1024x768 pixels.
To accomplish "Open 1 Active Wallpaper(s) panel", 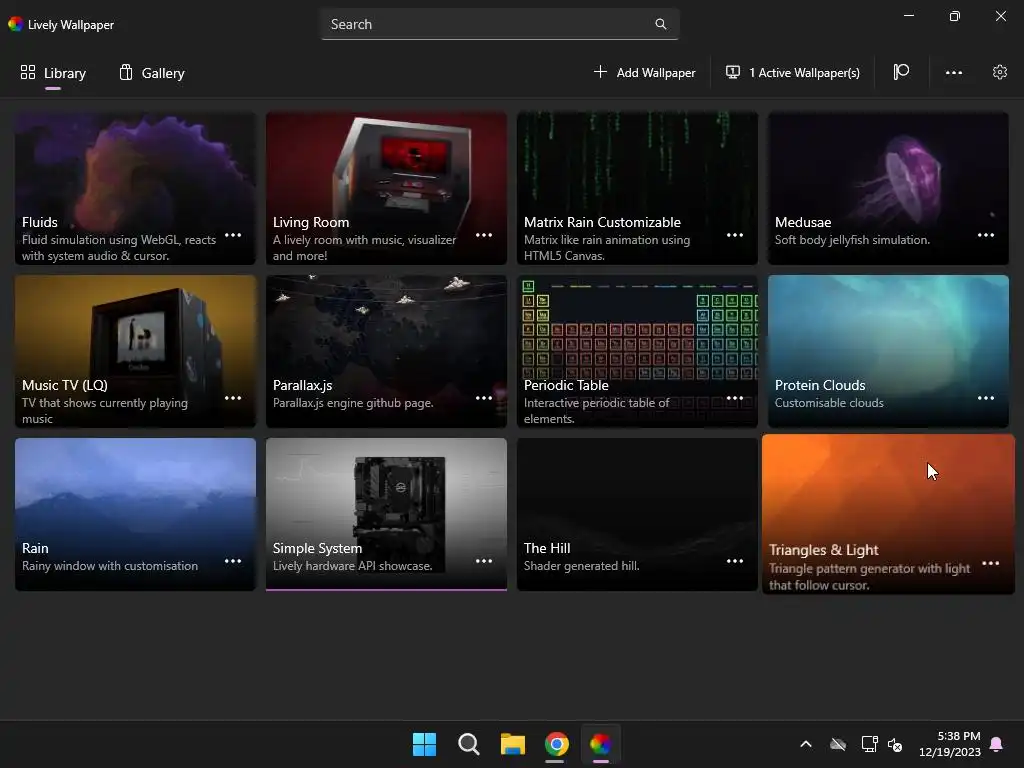I will point(793,72).
